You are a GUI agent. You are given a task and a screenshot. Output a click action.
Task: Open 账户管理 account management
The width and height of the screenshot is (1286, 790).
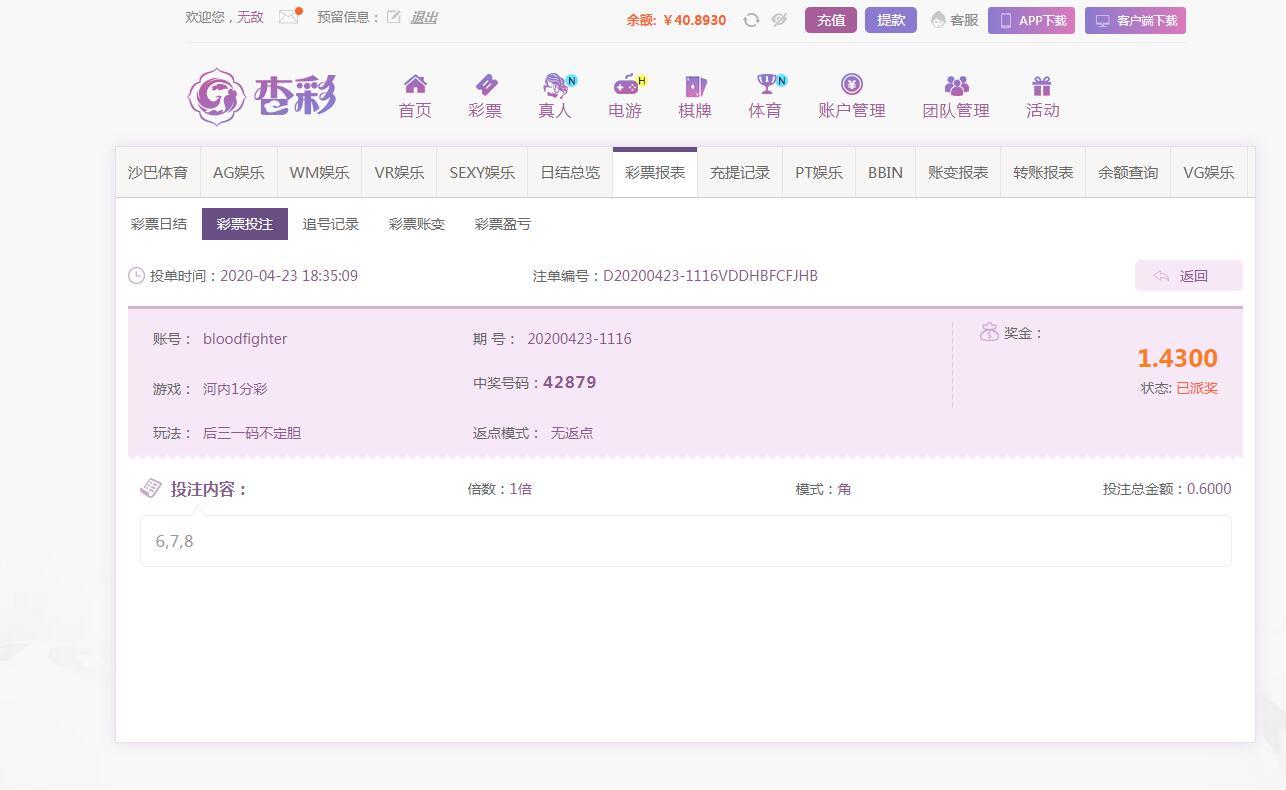click(x=852, y=96)
